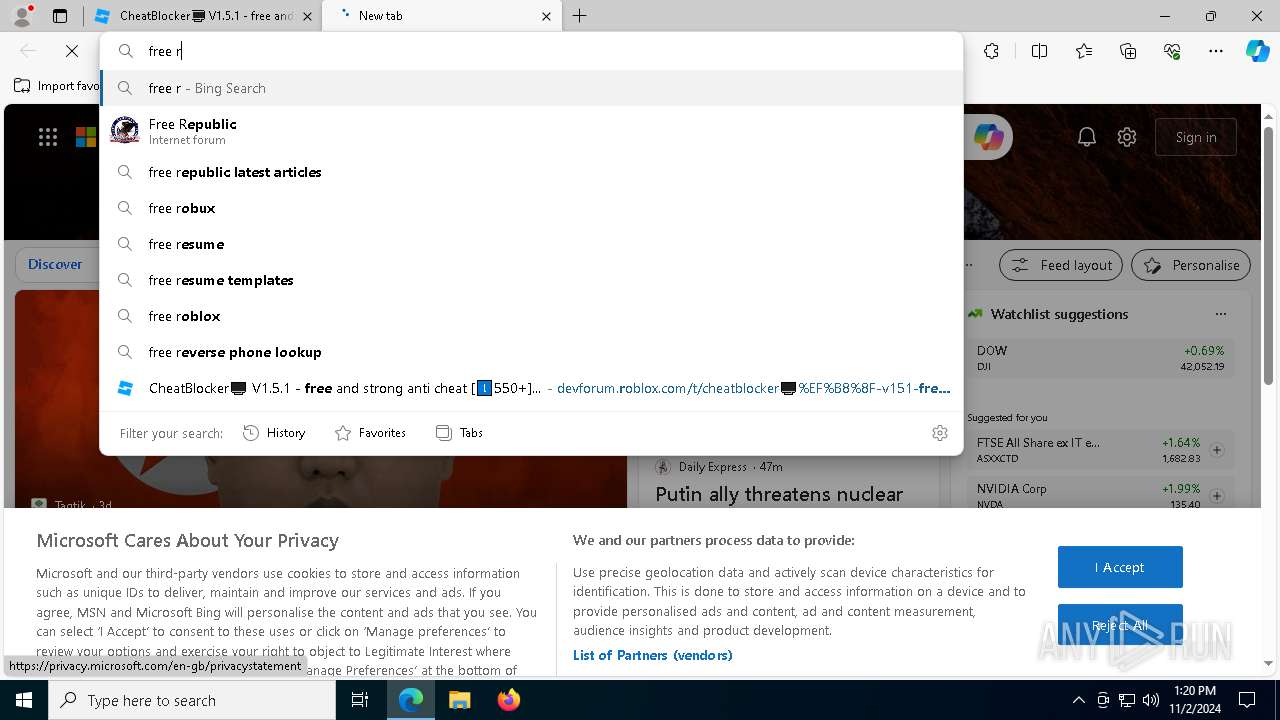The width and height of the screenshot is (1280, 720).
Task: Open the page settings gear icon
Action: click(x=1127, y=138)
